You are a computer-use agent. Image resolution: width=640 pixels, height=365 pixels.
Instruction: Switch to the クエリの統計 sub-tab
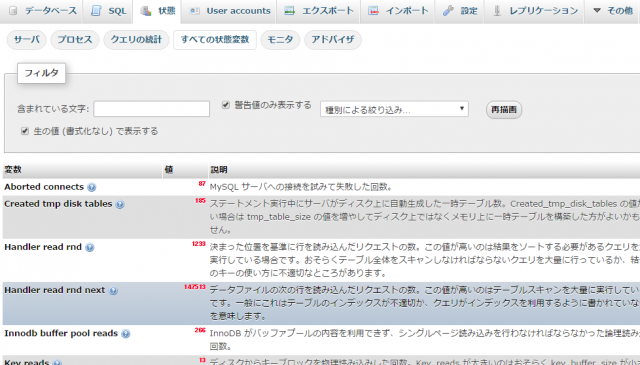[136, 40]
